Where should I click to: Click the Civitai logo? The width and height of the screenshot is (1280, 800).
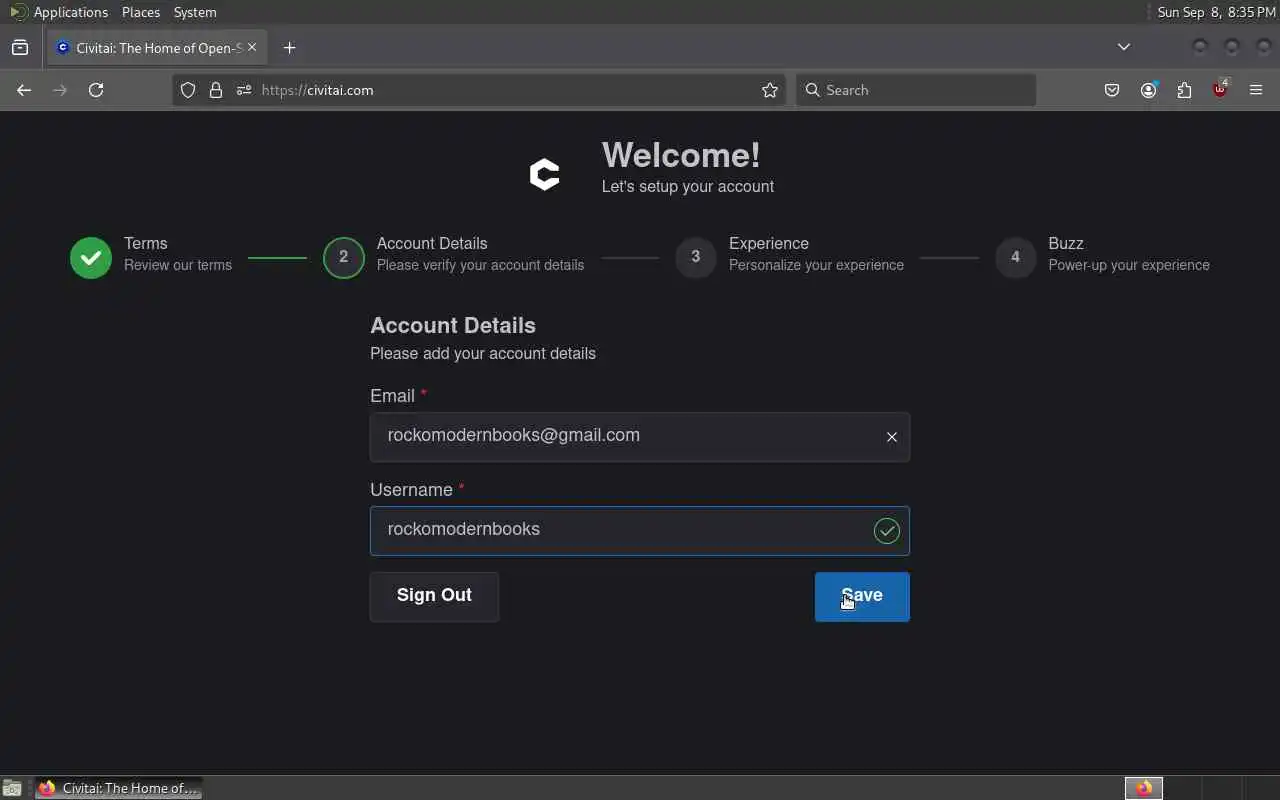pos(544,174)
